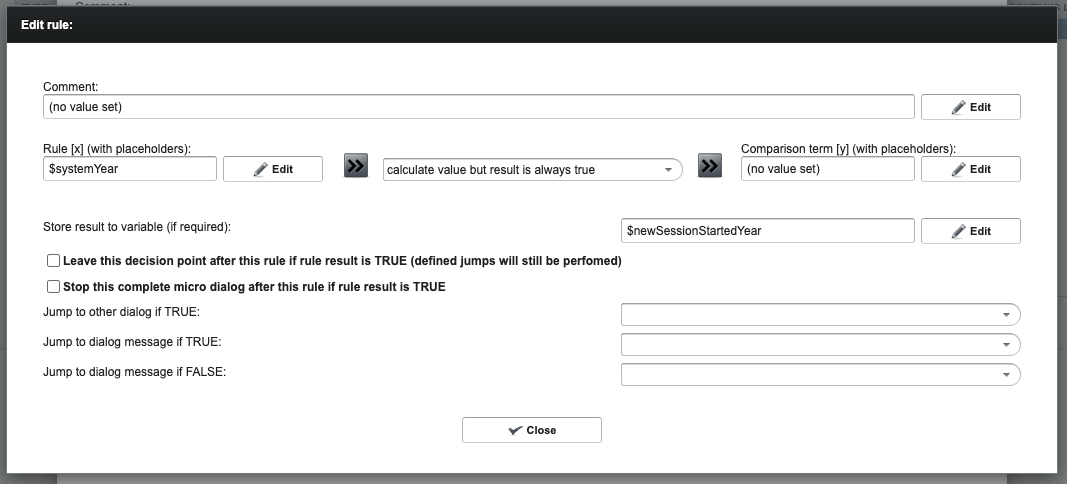This screenshot has width=1067, height=484.
Task: Expand 'Jump to dialog message if FALSE' dropdown
Action: point(820,374)
